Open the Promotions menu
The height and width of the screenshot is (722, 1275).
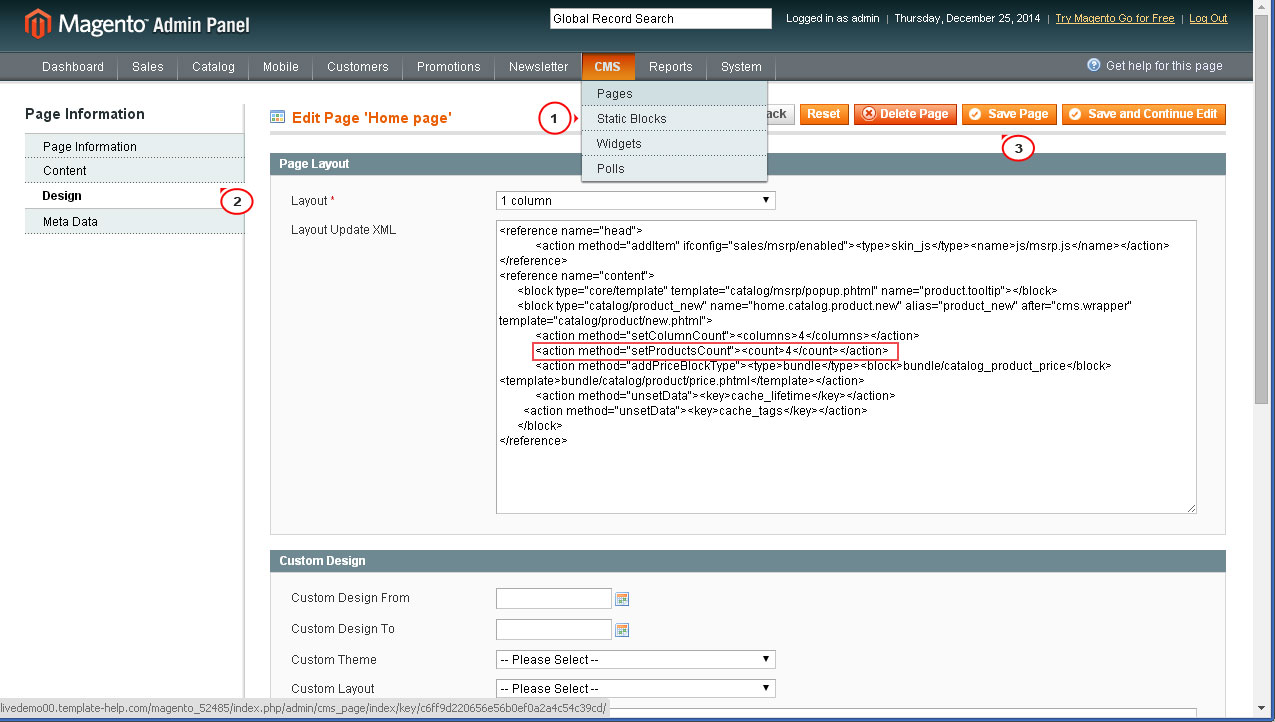449,67
